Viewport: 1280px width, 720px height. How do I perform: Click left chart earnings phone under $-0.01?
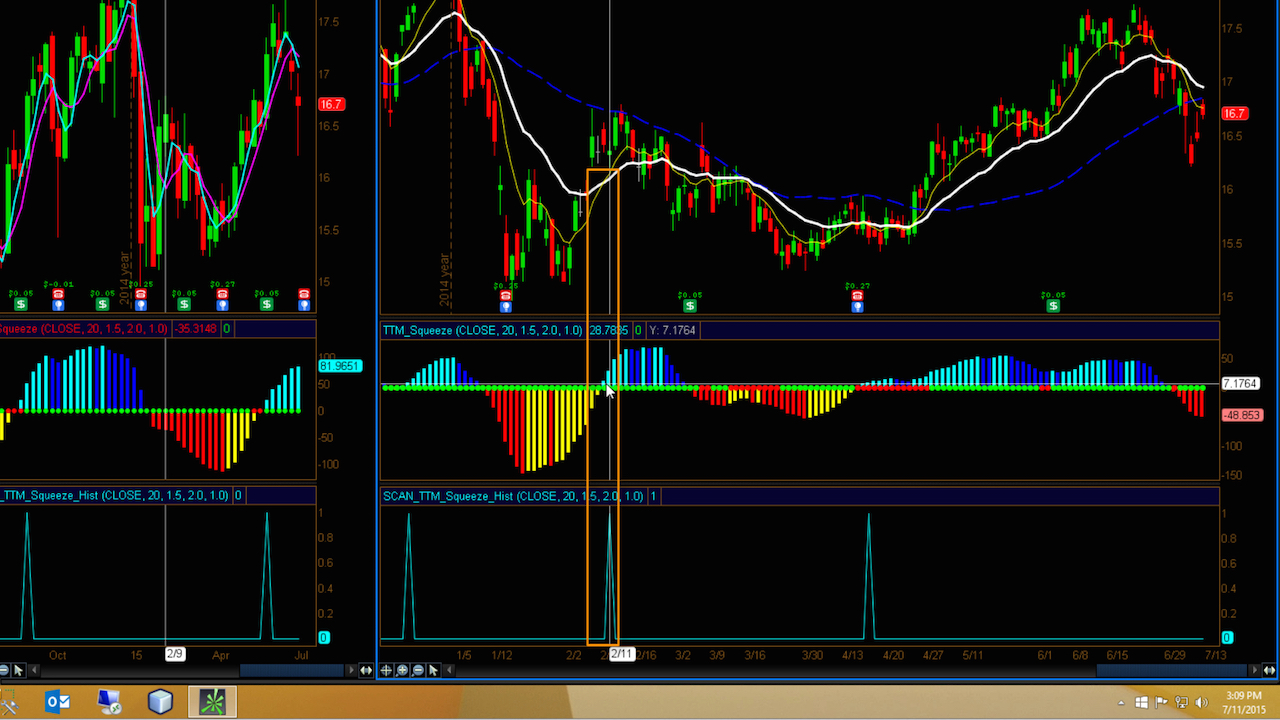coord(59,293)
